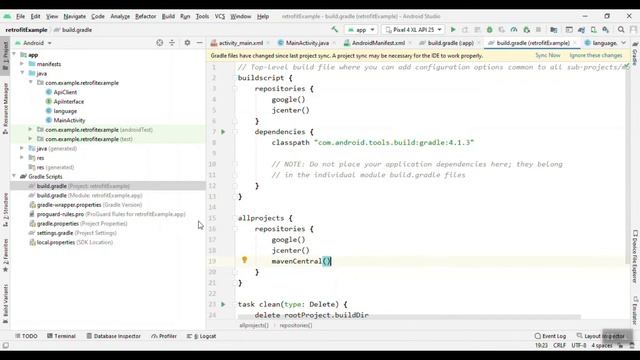Click Ignore these changes link
The image size is (640, 360).
click(x=596, y=55)
